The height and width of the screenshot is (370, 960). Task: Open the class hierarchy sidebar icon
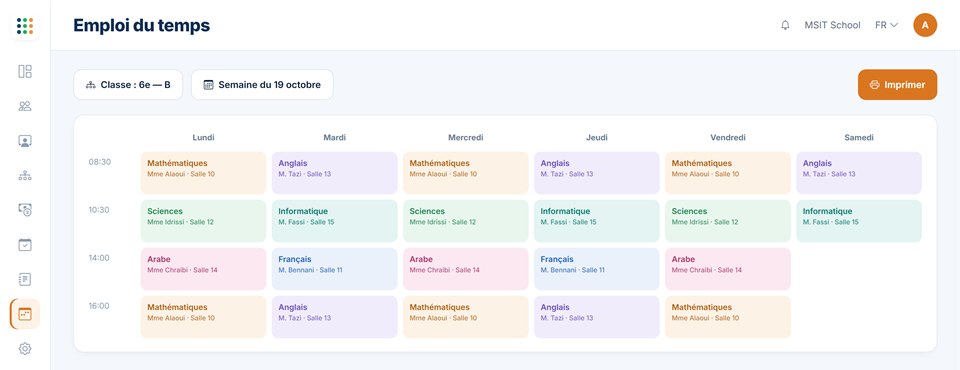[x=25, y=176]
